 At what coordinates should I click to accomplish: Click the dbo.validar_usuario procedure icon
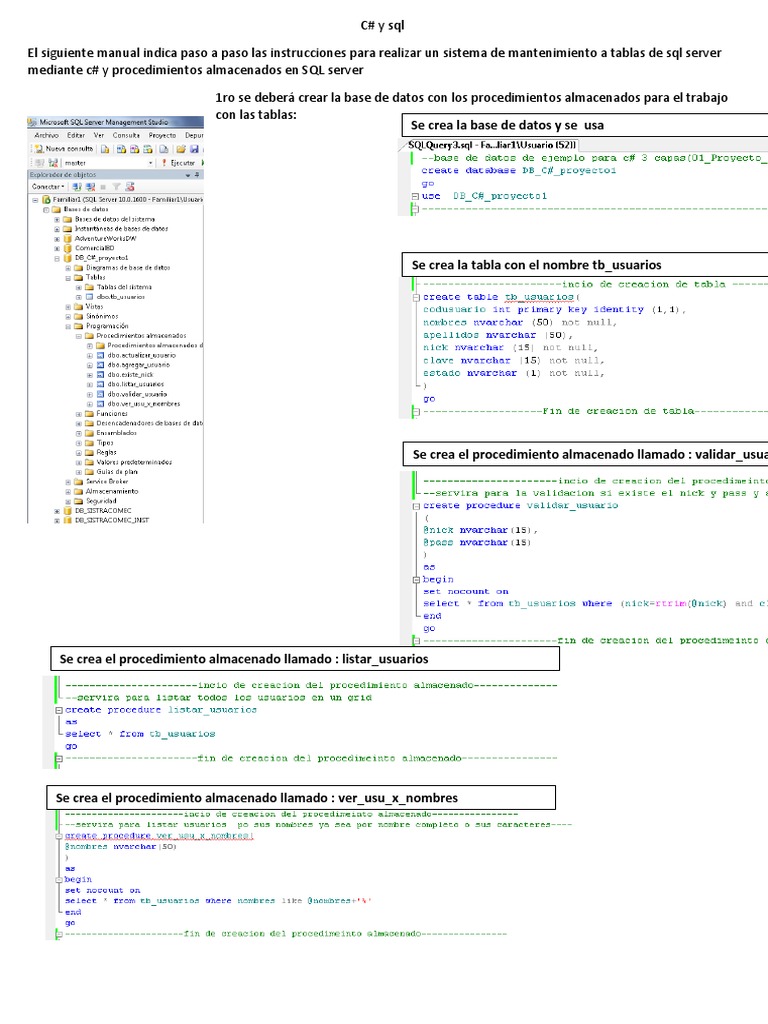pyautogui.click(x=100, y=394)
